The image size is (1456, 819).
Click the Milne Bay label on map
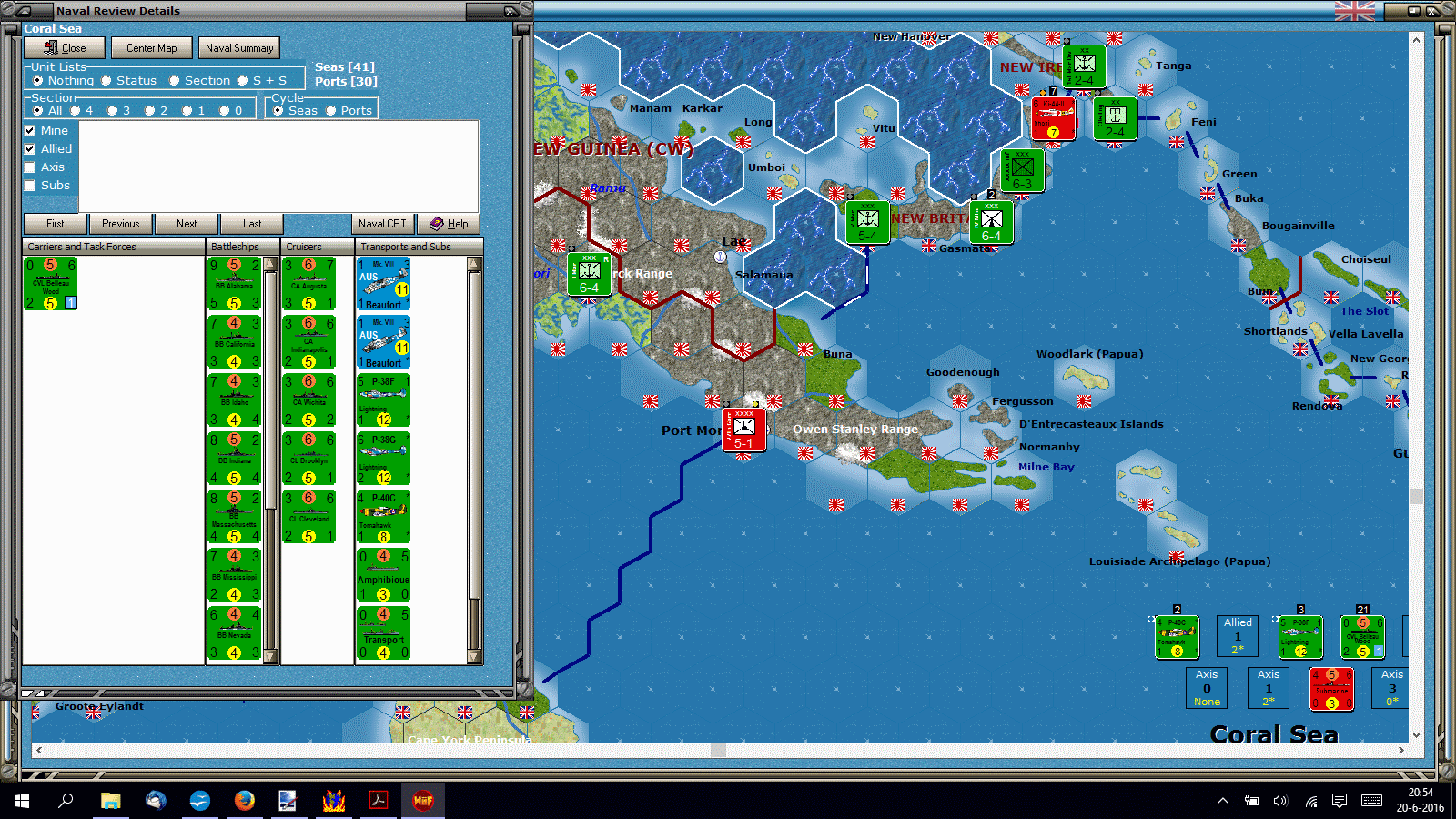pos(1046,467)
